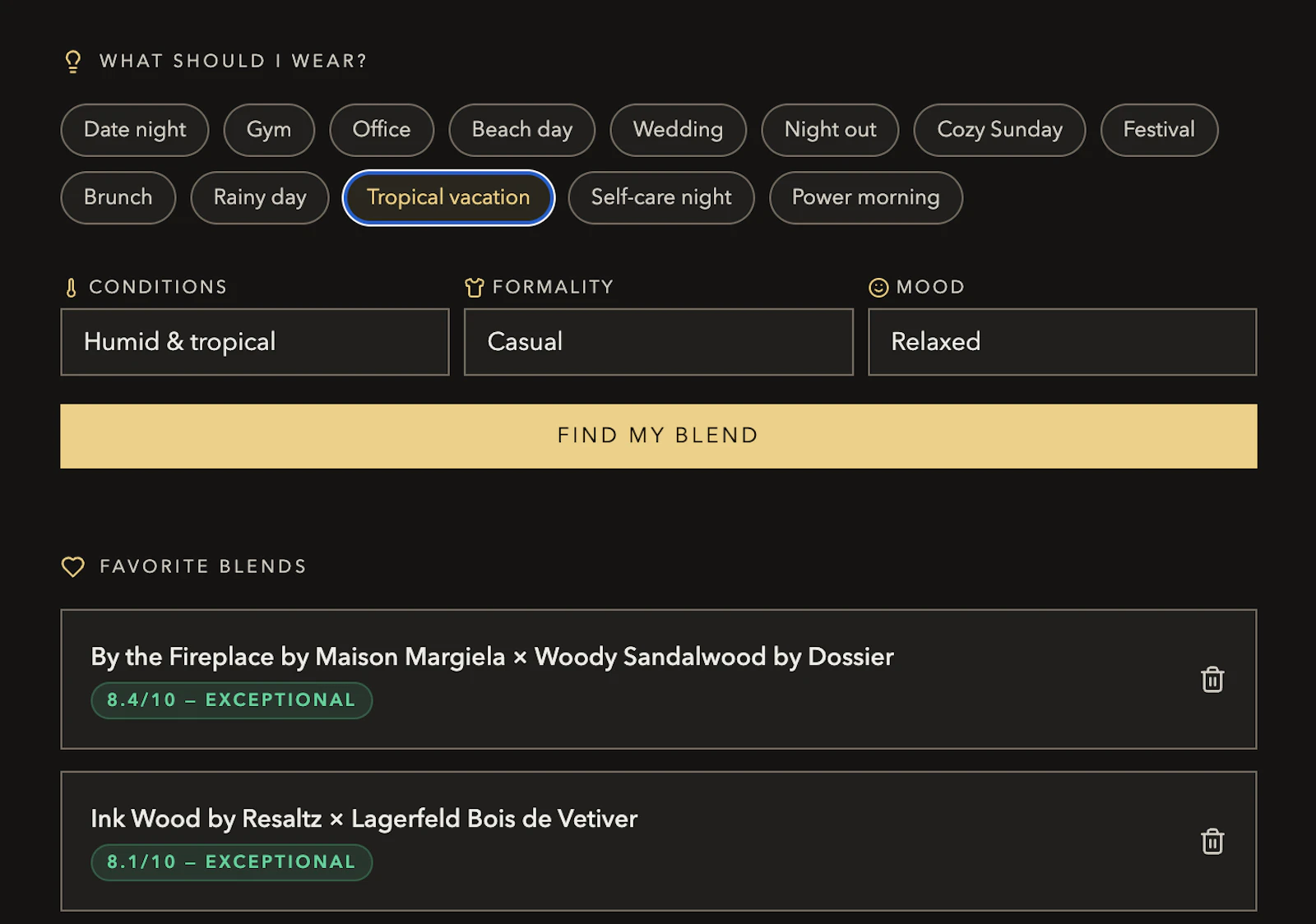Viewport: 1316px width, 924px height.
Task: Select the Cozy Sunday occasion chip
Action: coord(999,129)
